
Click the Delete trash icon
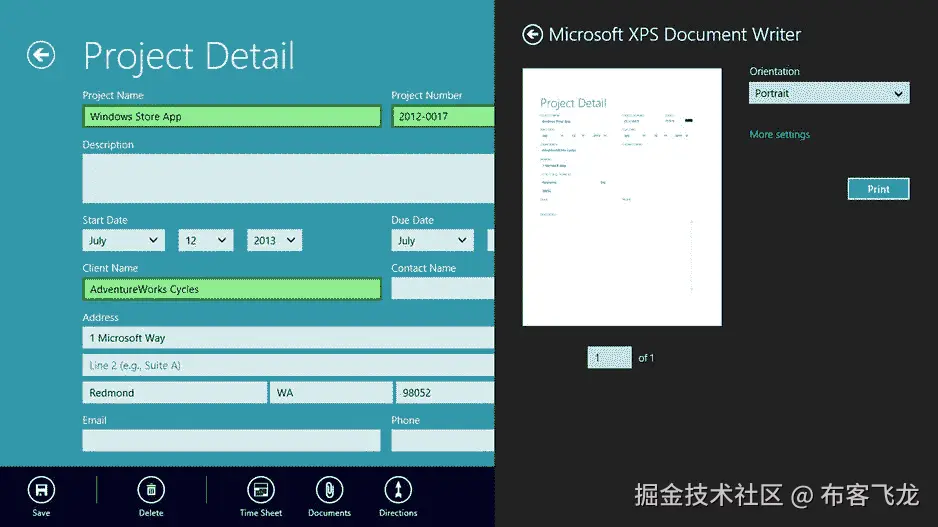[x=151, y=490]
